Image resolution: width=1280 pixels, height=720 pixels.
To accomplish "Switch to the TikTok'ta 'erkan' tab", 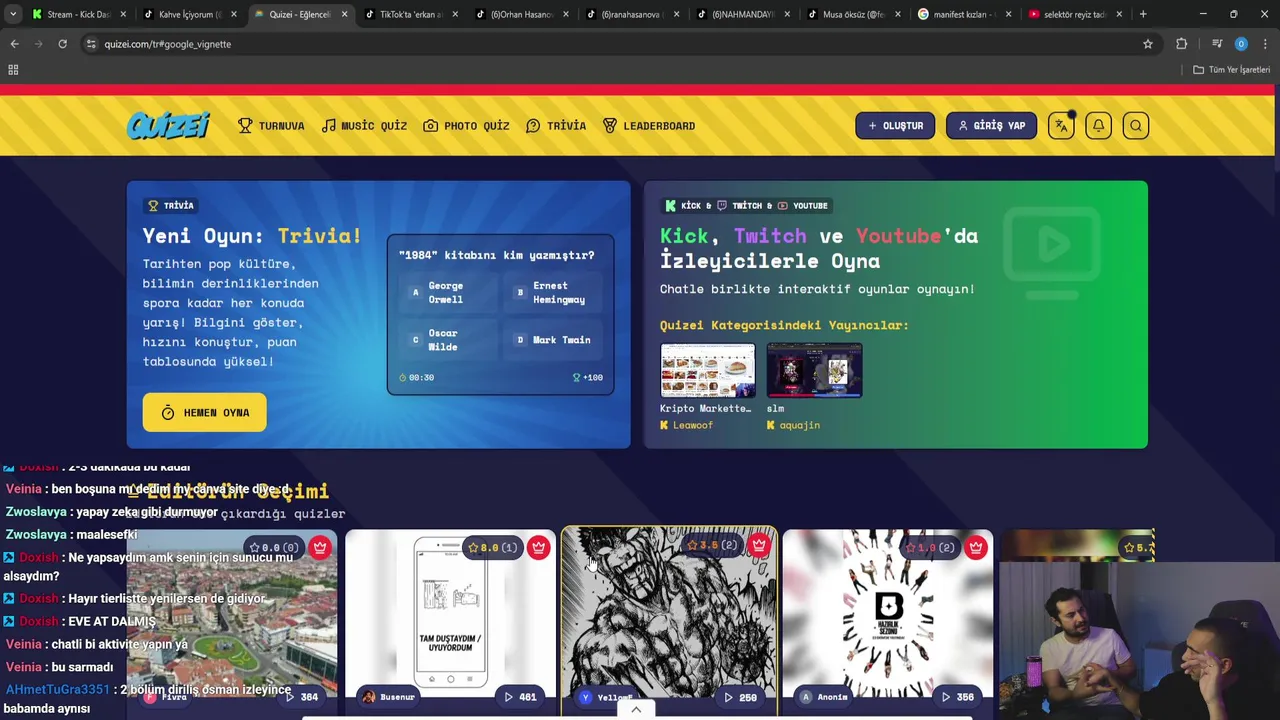I will coord(411,14).
